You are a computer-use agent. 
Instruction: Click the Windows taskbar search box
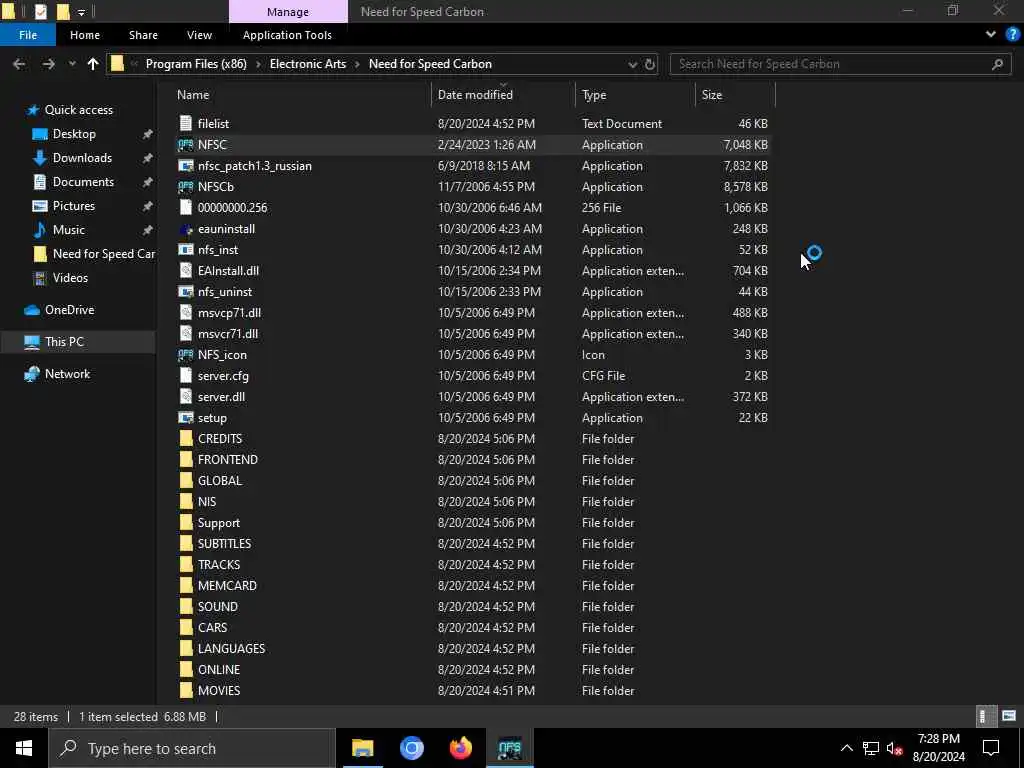[192, 748]
